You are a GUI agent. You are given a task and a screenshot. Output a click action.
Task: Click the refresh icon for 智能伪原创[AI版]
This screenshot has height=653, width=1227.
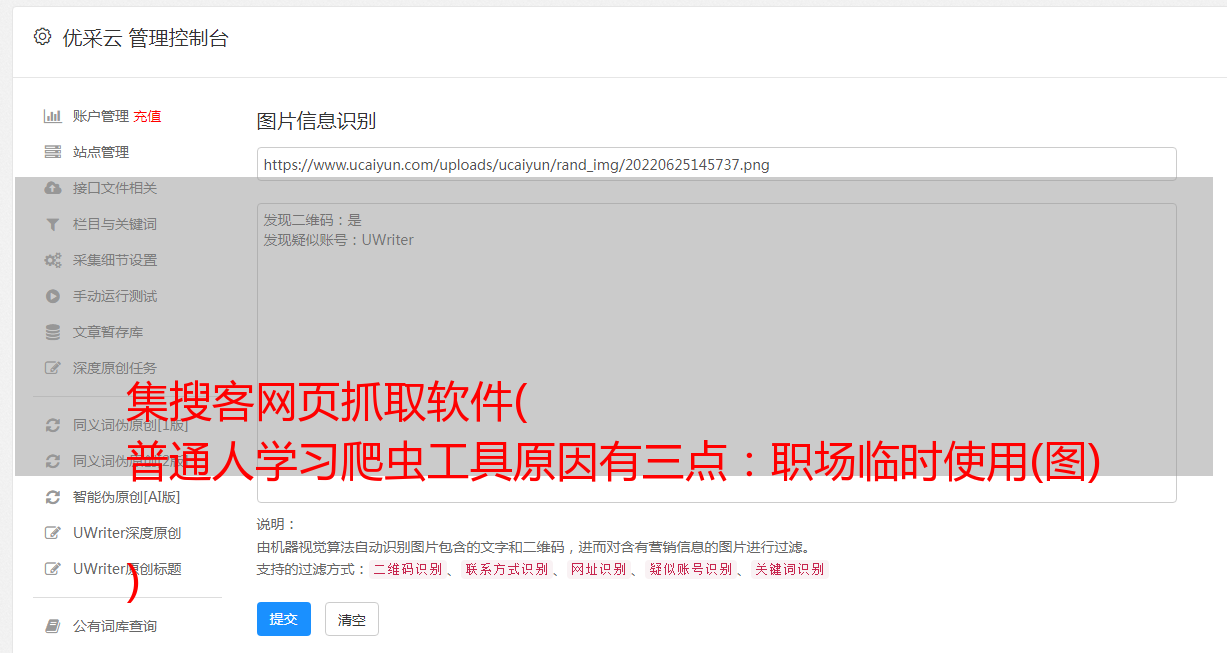pyautogui.click(x=53, y=497)
